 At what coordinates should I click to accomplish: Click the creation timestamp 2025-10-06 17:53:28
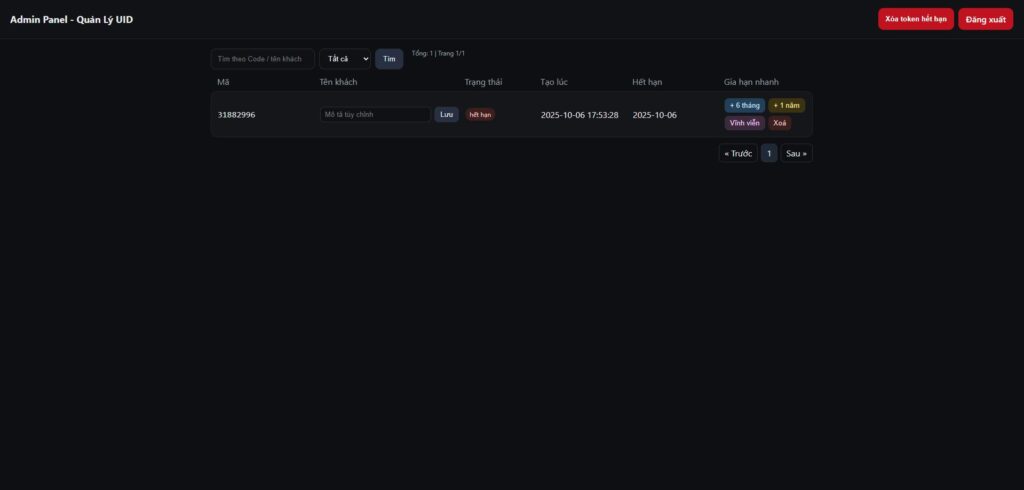click(x=579, y=115)
